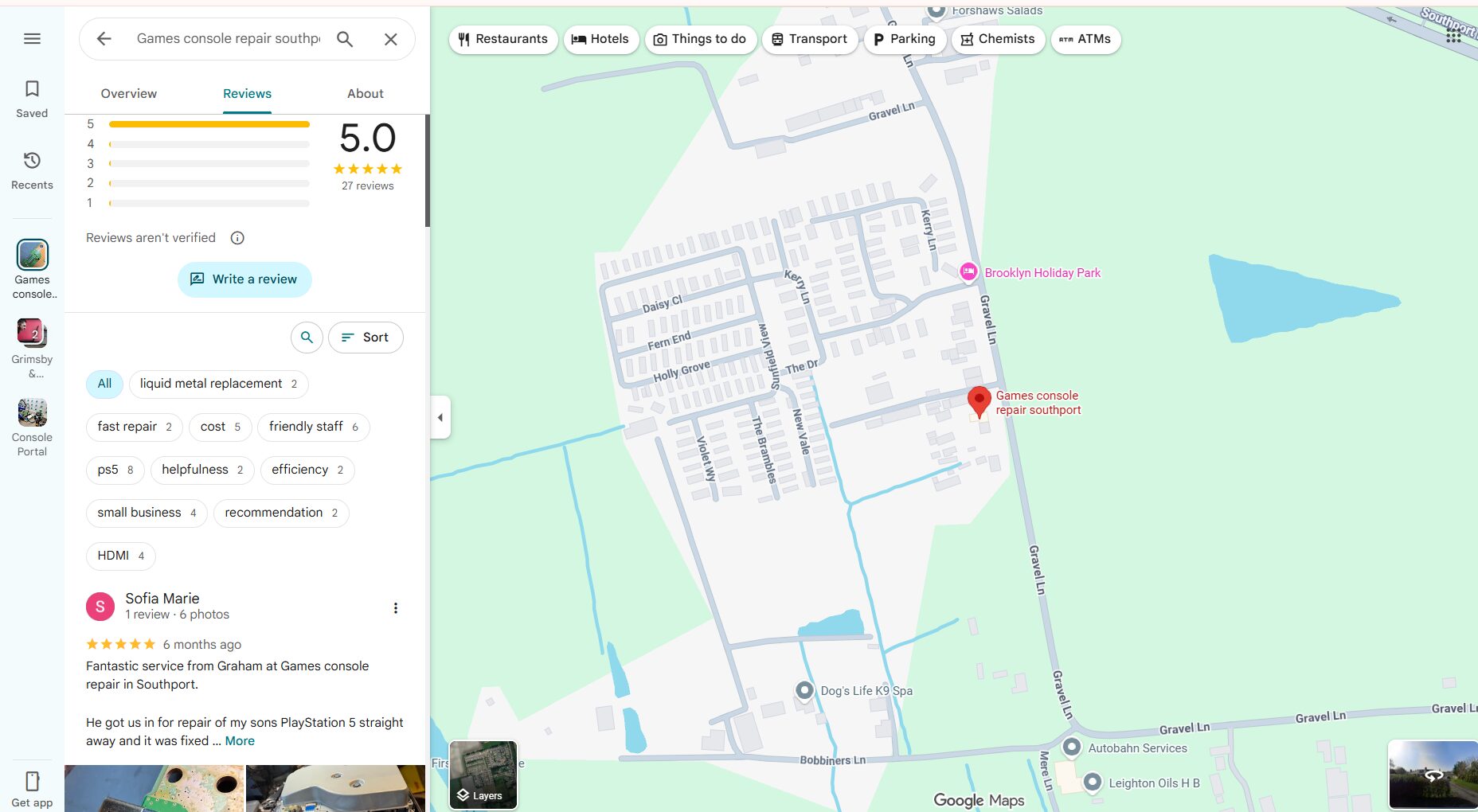Open Console Portal recent item in sidebar
Image resolution: width=1478 pixels, height=812 pixels.
click(x=32, y=427)
